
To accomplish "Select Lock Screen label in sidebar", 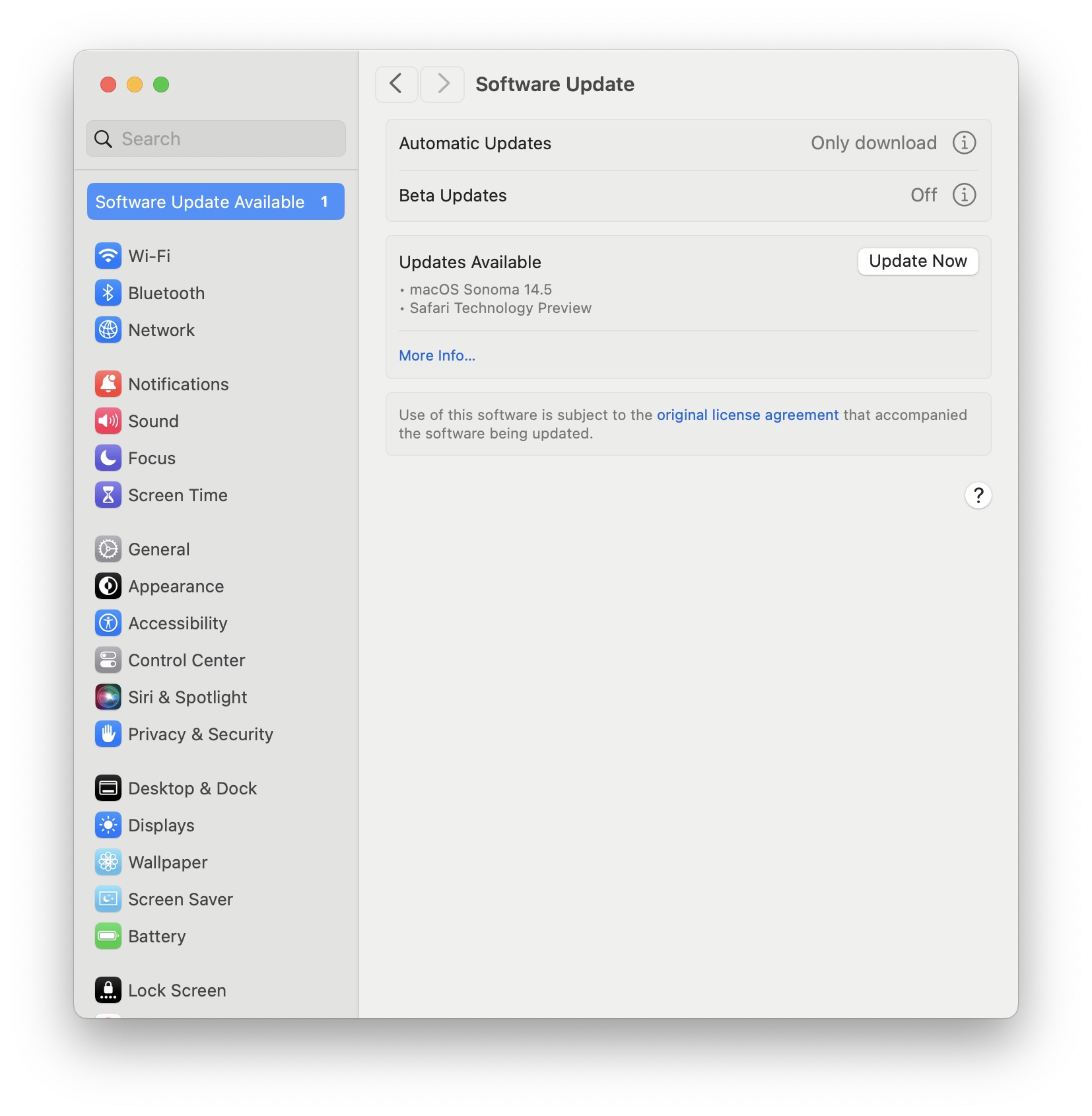I will (x=177, y=991).
